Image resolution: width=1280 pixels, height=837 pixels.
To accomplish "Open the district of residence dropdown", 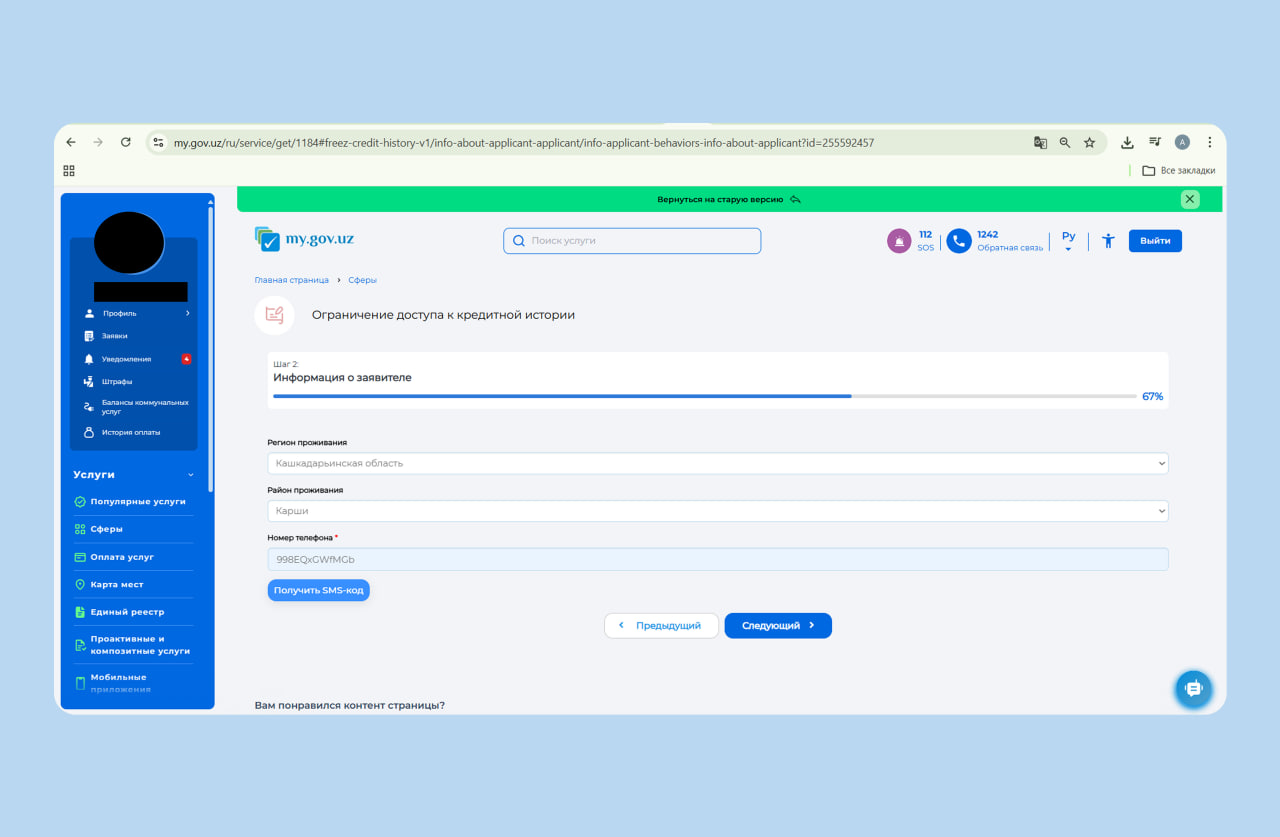I will (717, 511).
